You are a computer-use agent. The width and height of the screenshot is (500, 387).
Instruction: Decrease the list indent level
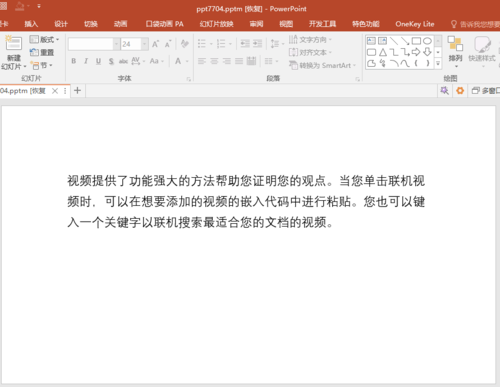pyautogui.click(x=245, y=44)
